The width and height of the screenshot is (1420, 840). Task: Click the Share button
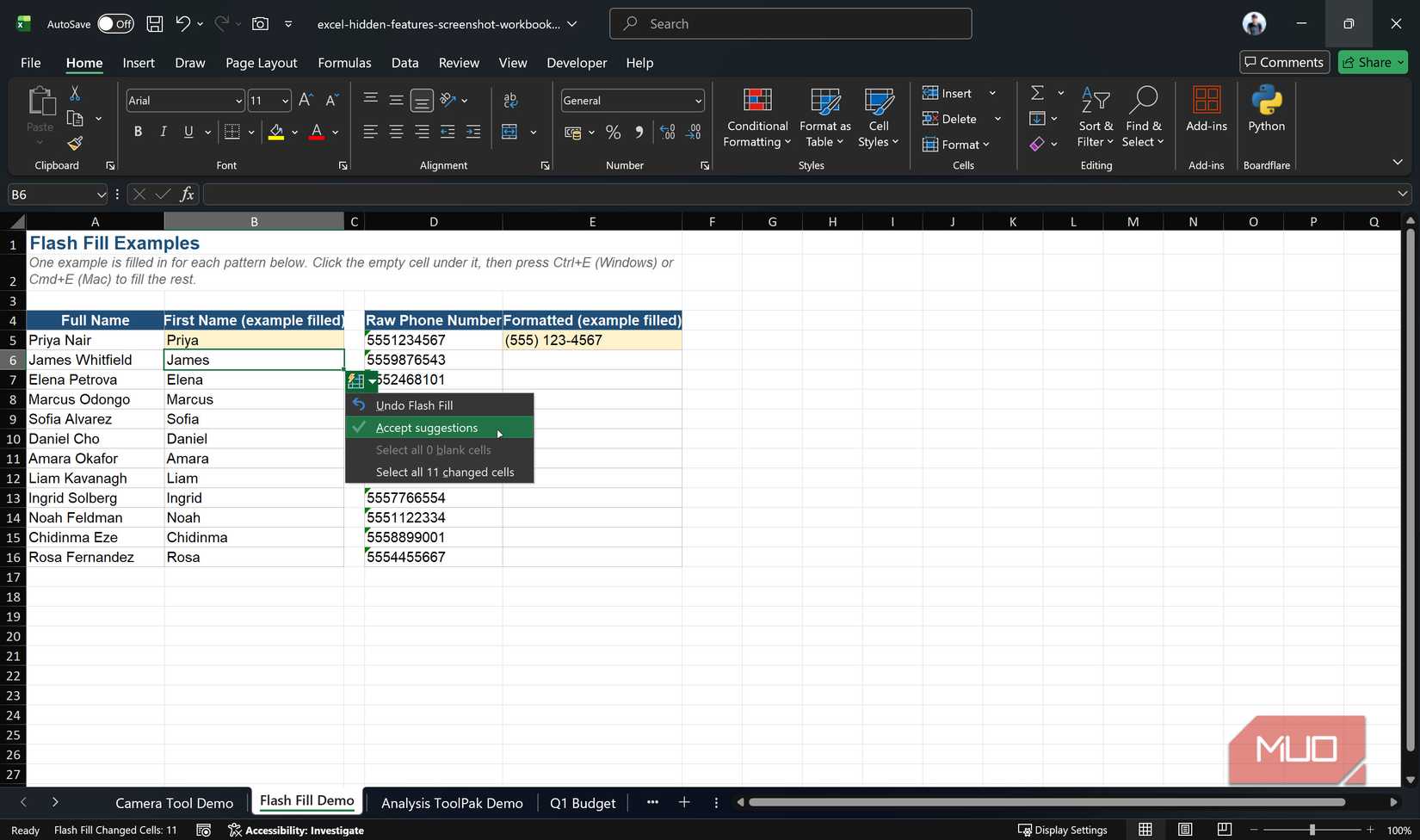(1373, 62)
